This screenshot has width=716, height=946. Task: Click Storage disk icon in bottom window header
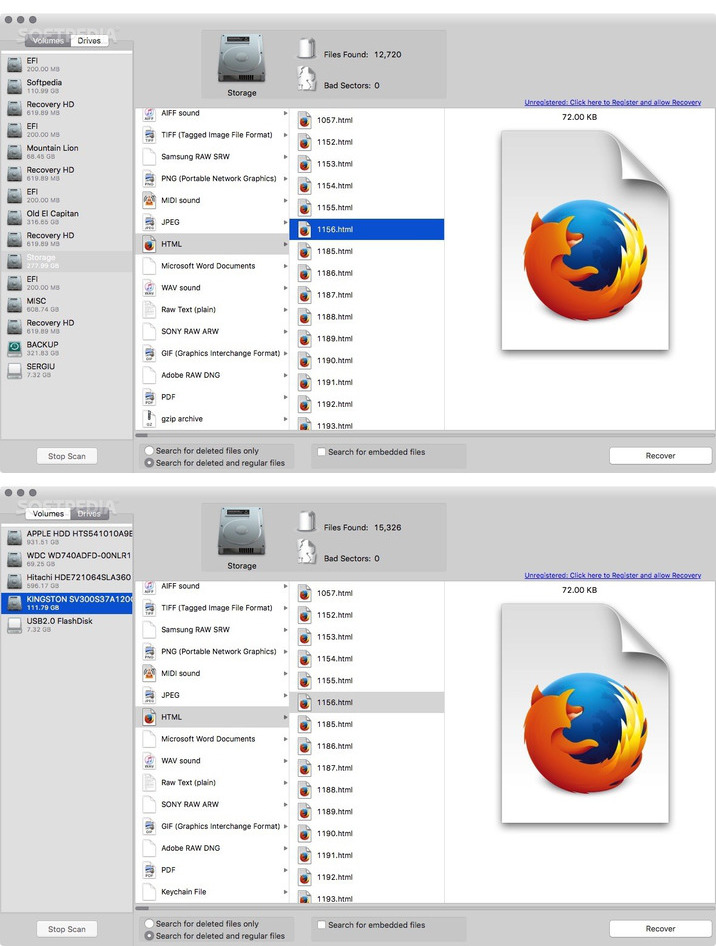click(x=242, y=532)
